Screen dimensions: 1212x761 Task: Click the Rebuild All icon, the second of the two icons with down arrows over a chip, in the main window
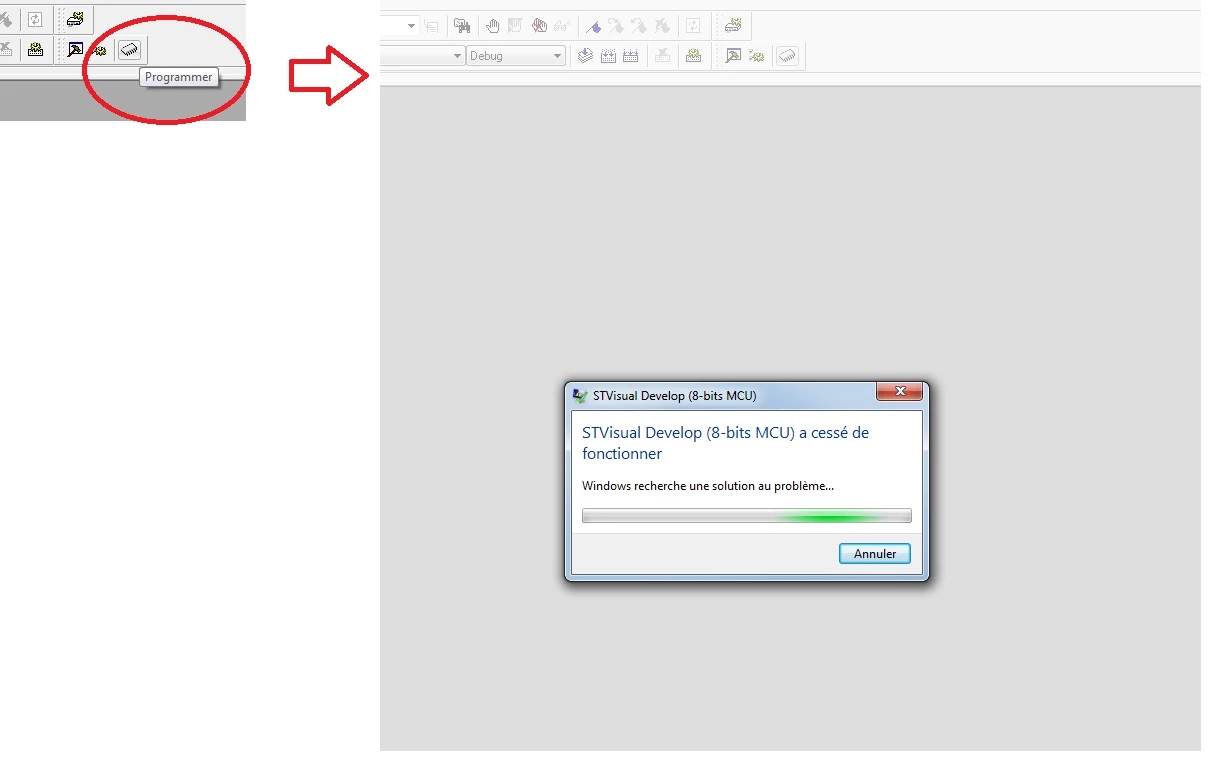[x=631, y=56]
